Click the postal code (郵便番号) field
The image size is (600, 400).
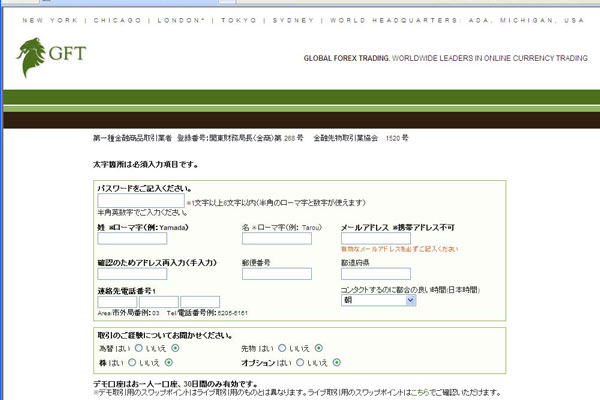276,274
